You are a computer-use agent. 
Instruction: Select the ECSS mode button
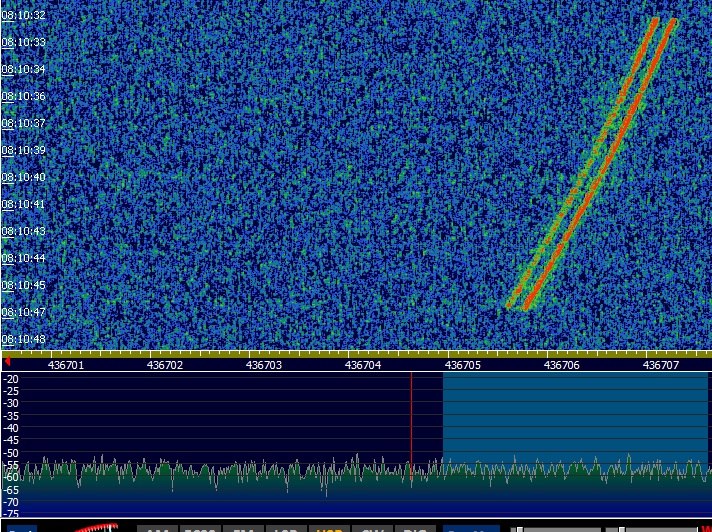tap(197, 529)
